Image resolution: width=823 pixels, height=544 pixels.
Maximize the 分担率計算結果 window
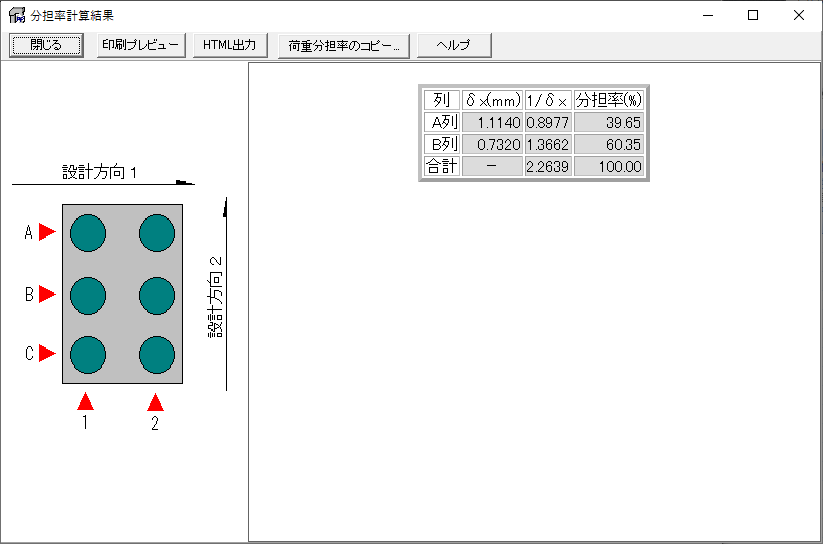click(753, 16)
